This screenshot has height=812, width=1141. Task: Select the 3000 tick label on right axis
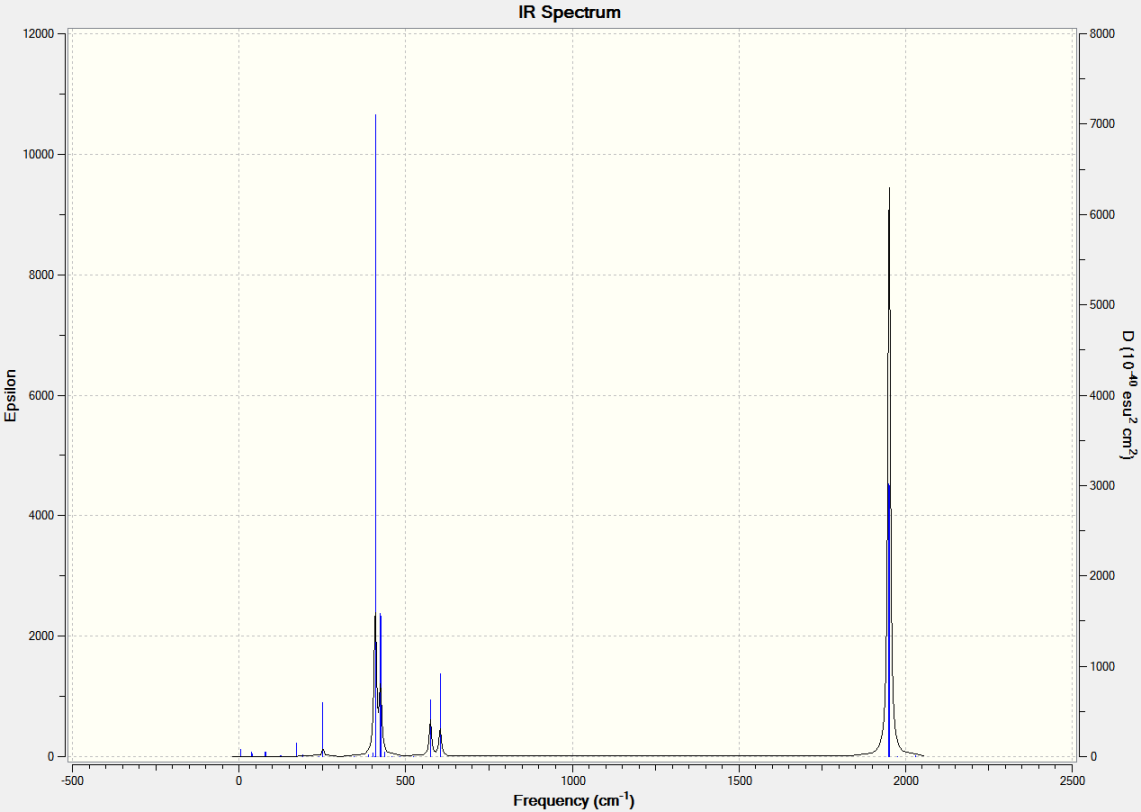tap(1103, 485)
